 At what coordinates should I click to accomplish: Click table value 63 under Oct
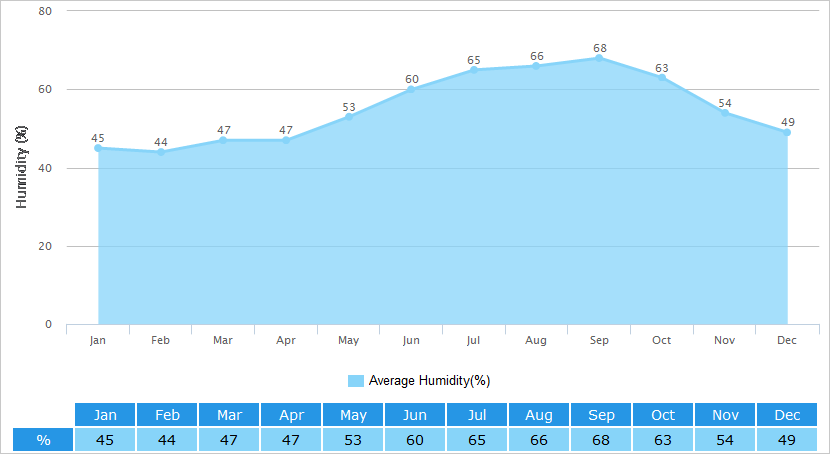coord(662,440)
